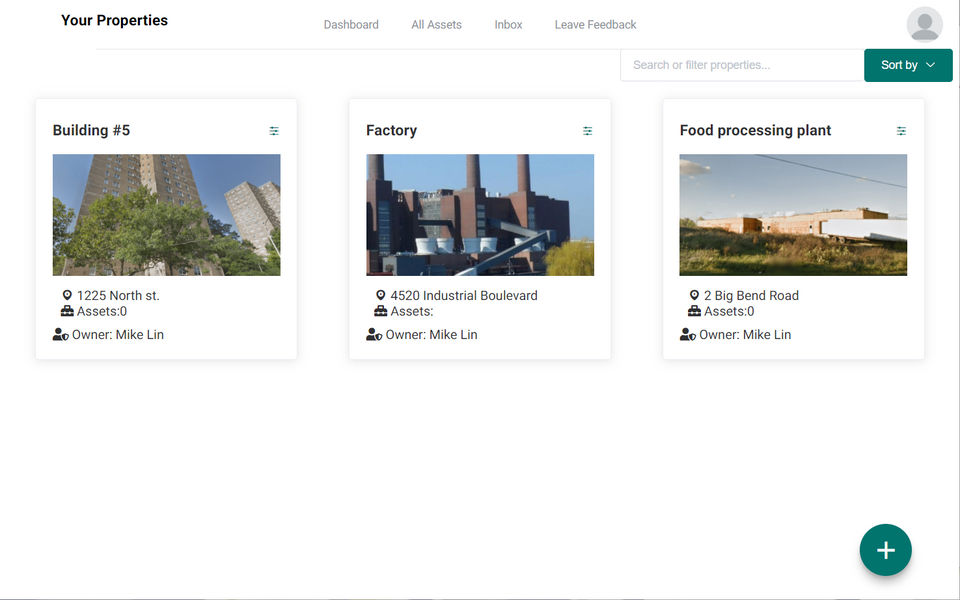The image size is (960, 600).
Task: Go to the Dashboard tab
Action: 351,25
